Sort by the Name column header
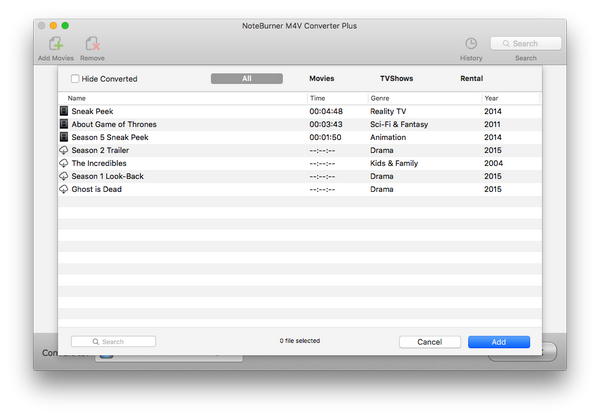 [x=77, y=98]
